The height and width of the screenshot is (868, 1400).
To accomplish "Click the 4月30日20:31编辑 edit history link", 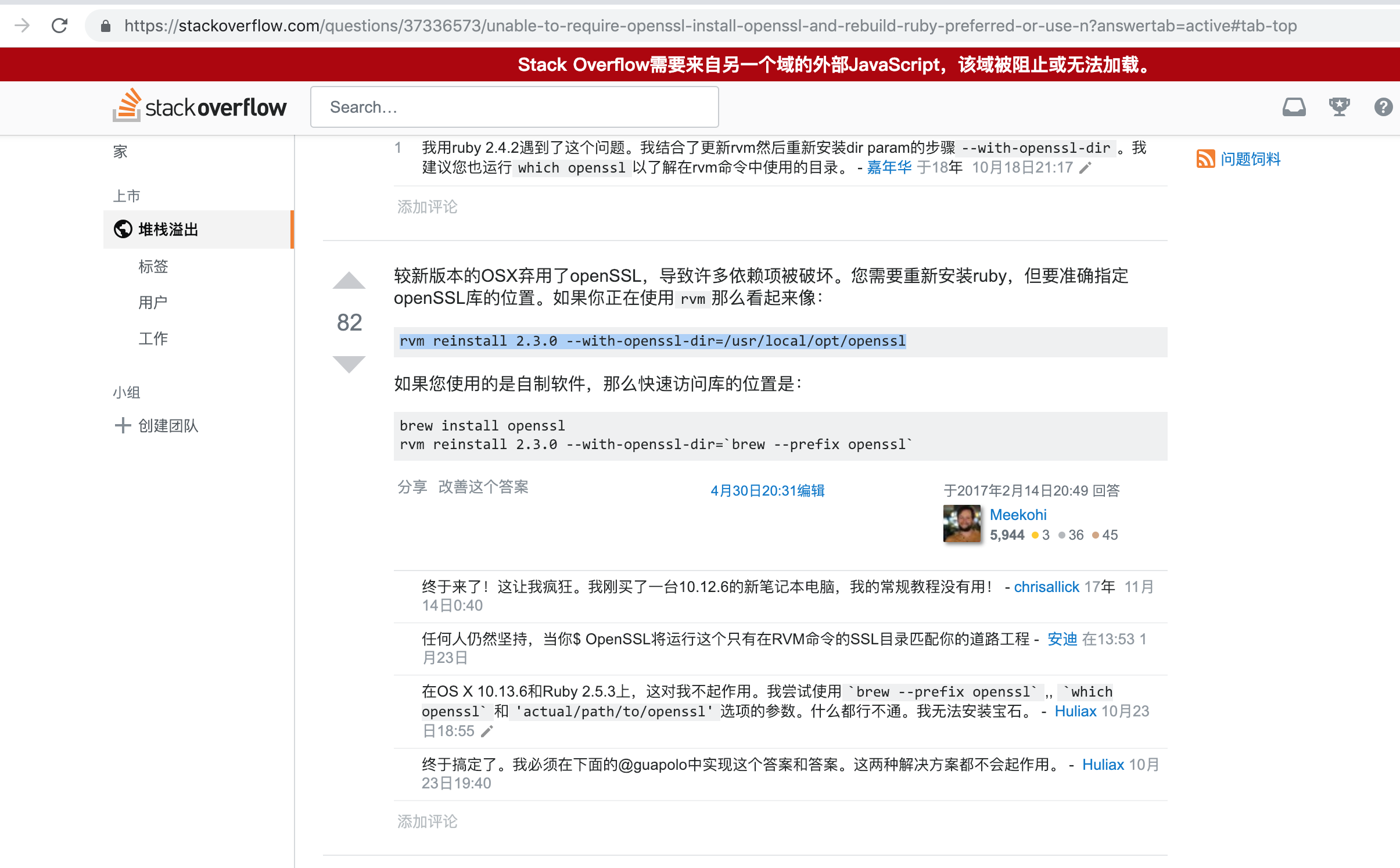I will pyautogui.click(x=767, y=491).
